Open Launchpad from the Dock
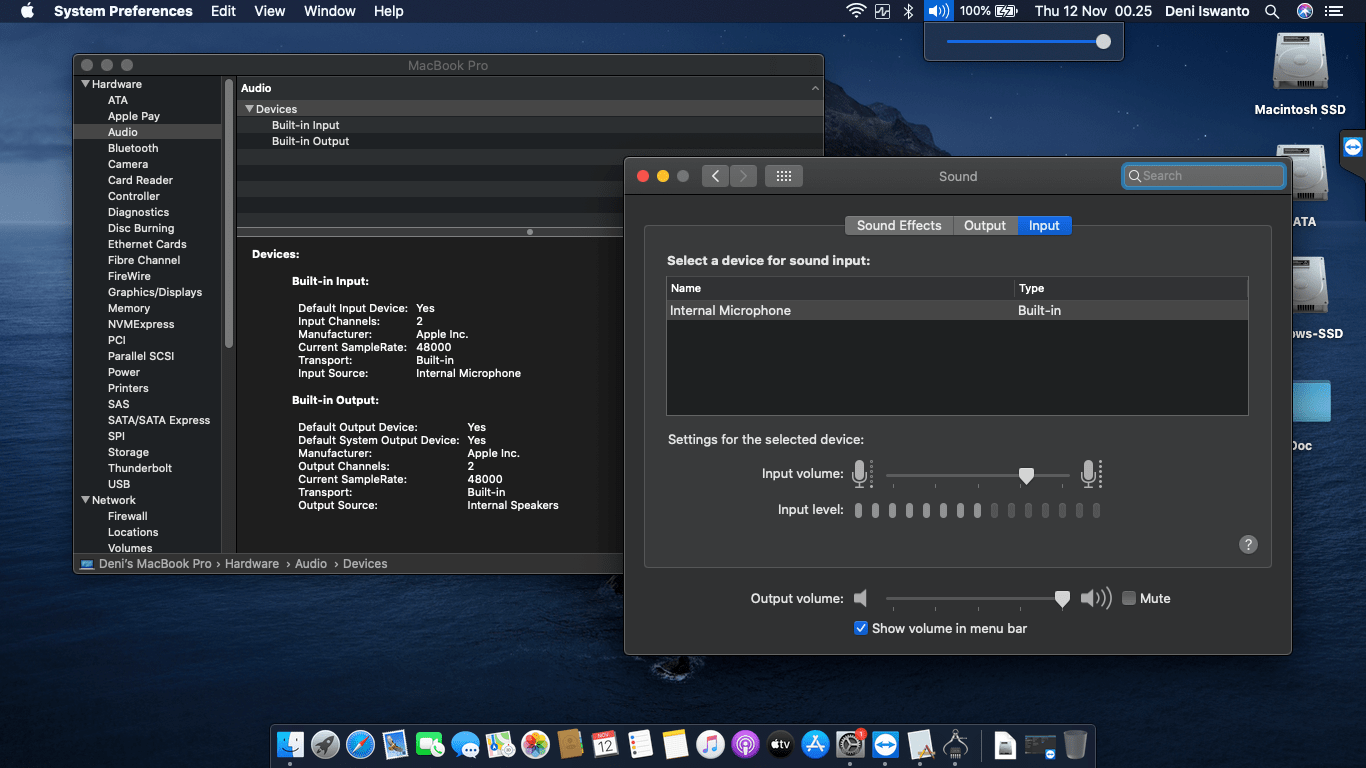This screenshot has height=768, width=1366. point(325,744)
